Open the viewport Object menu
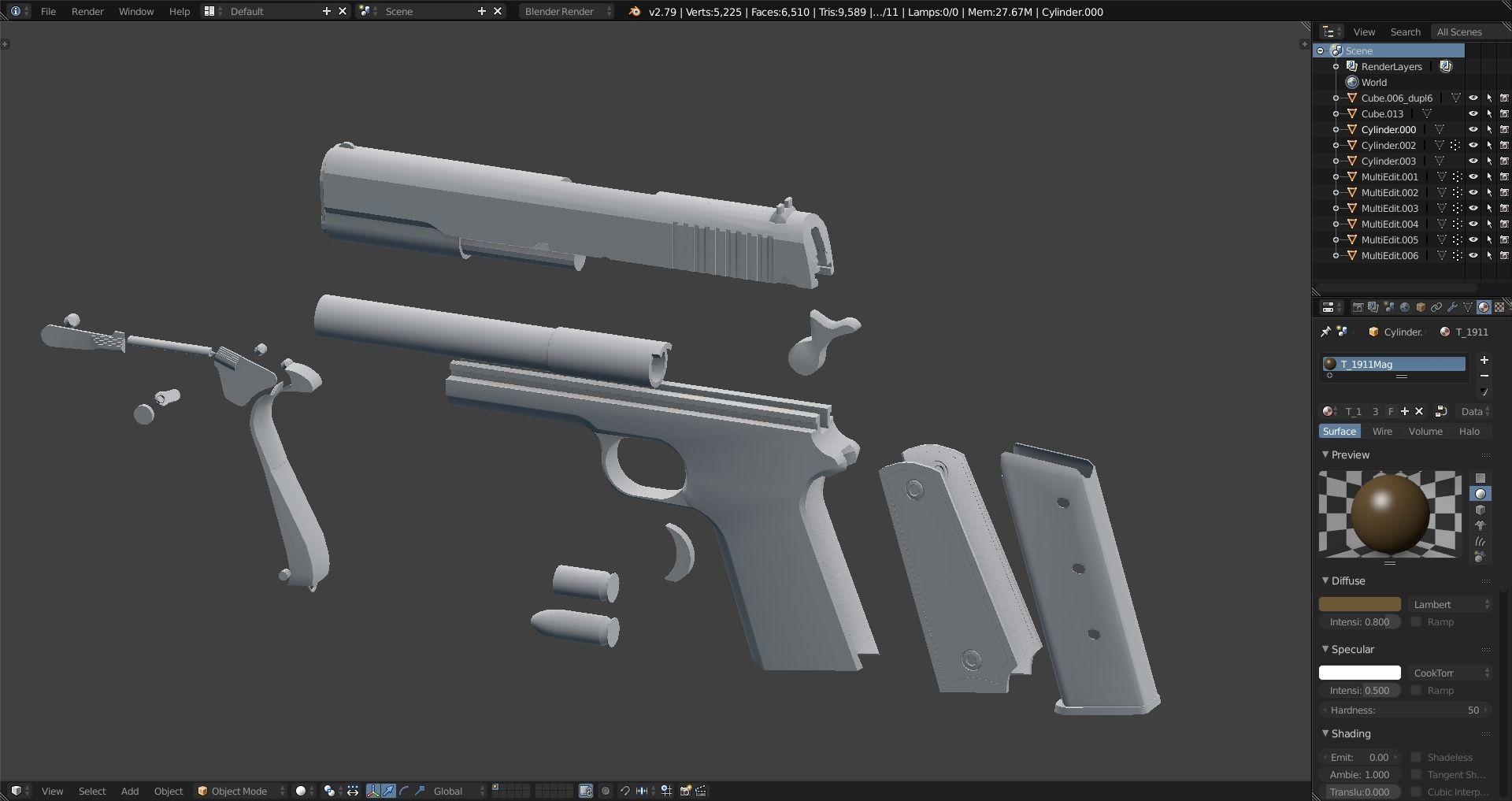The image size is (1512, 801). pos(169,791)
